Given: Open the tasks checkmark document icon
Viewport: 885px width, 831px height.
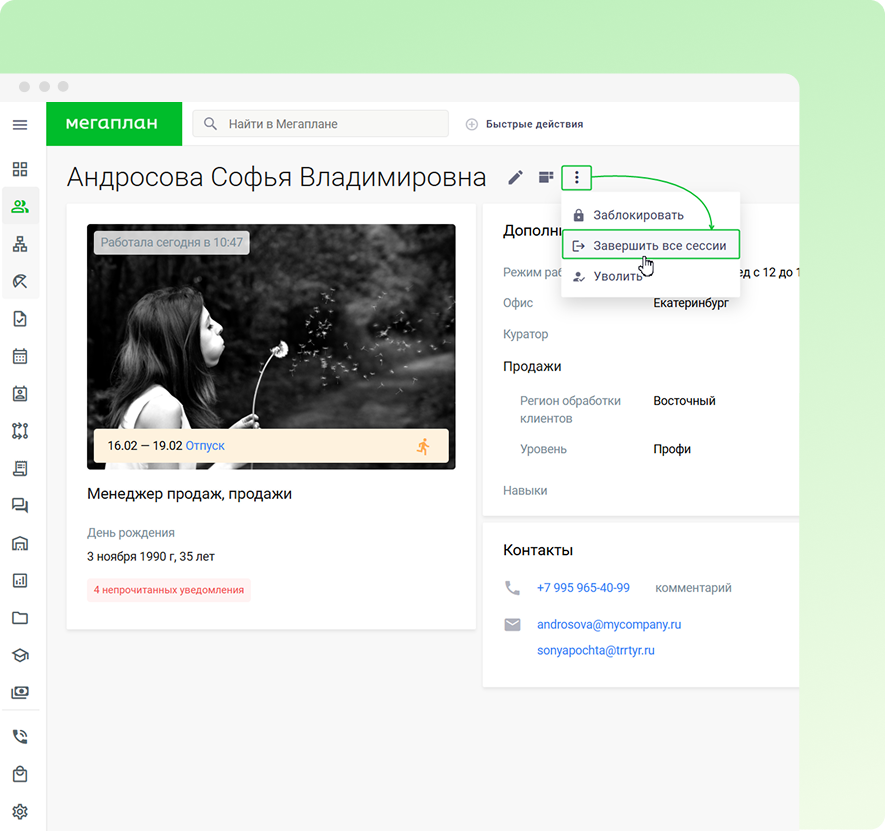Looking at the screenshot, I should tap(20, 319).
